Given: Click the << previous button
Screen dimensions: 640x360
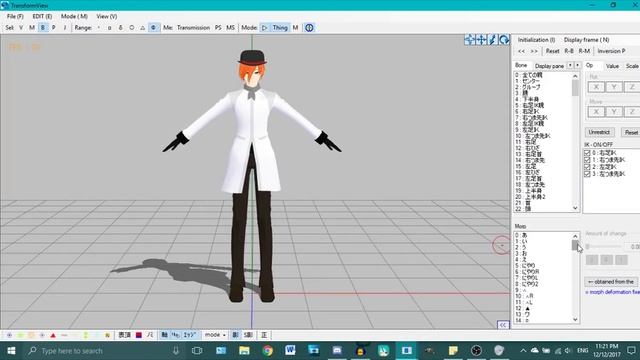Looking at the screenshot, I should (x=521, y=51).
